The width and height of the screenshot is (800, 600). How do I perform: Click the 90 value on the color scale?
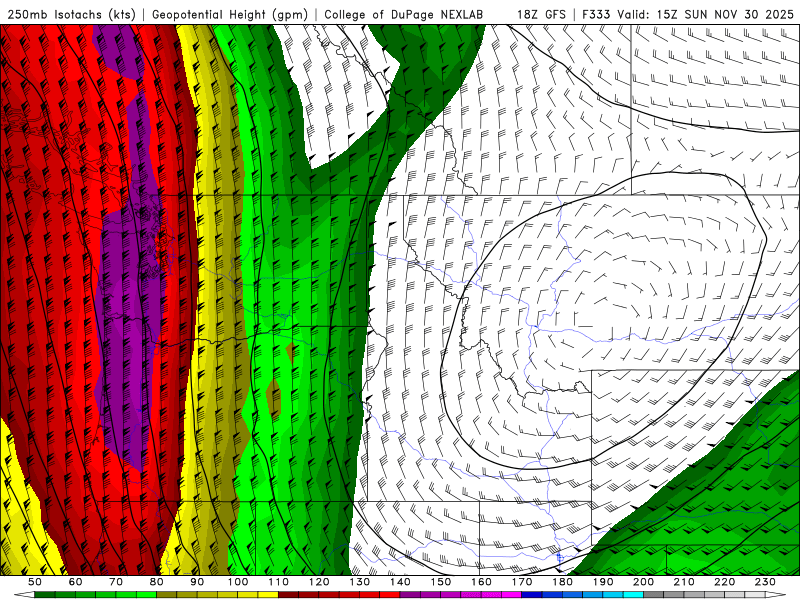197,582
